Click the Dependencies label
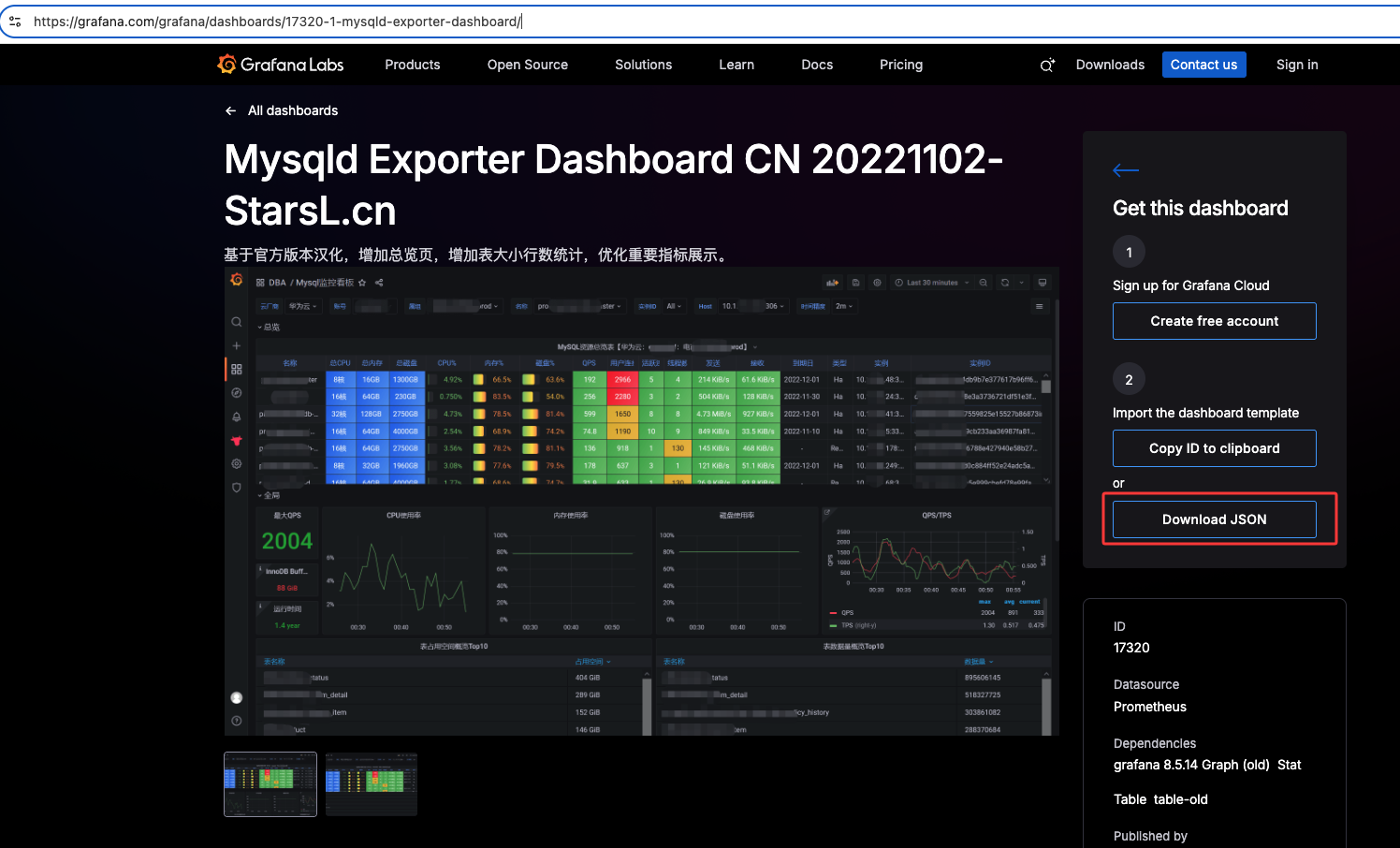This screenshot has width=1400, height=848. click(1155, 743)
